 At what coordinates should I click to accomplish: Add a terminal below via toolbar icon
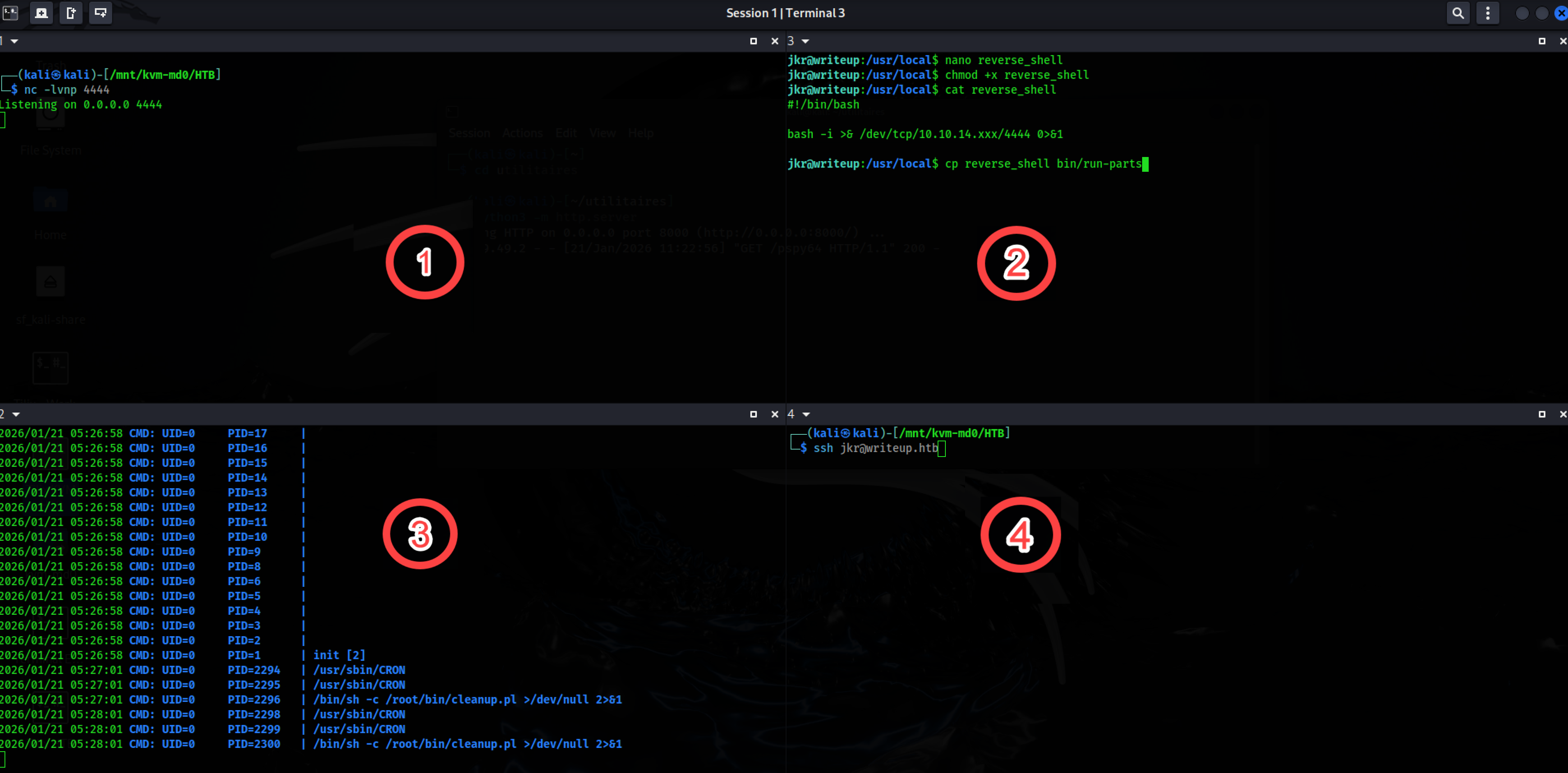(101, 13)
